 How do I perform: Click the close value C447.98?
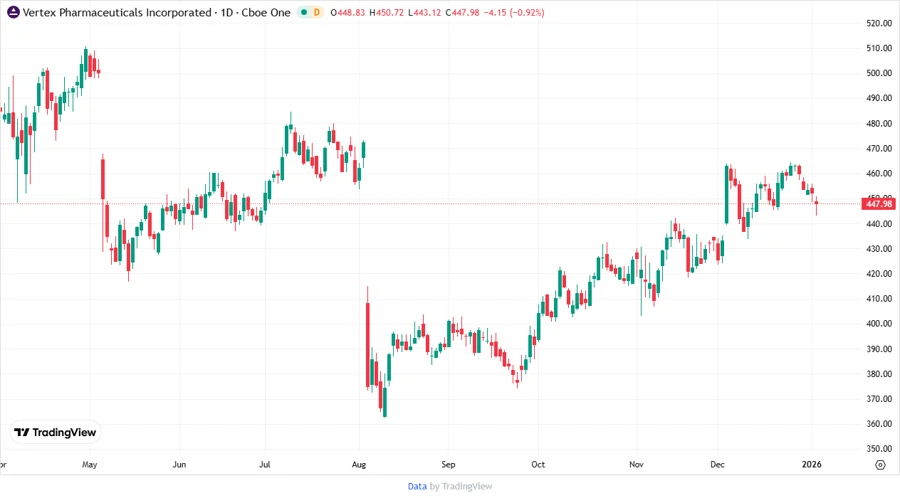click(x=463, y=12)
